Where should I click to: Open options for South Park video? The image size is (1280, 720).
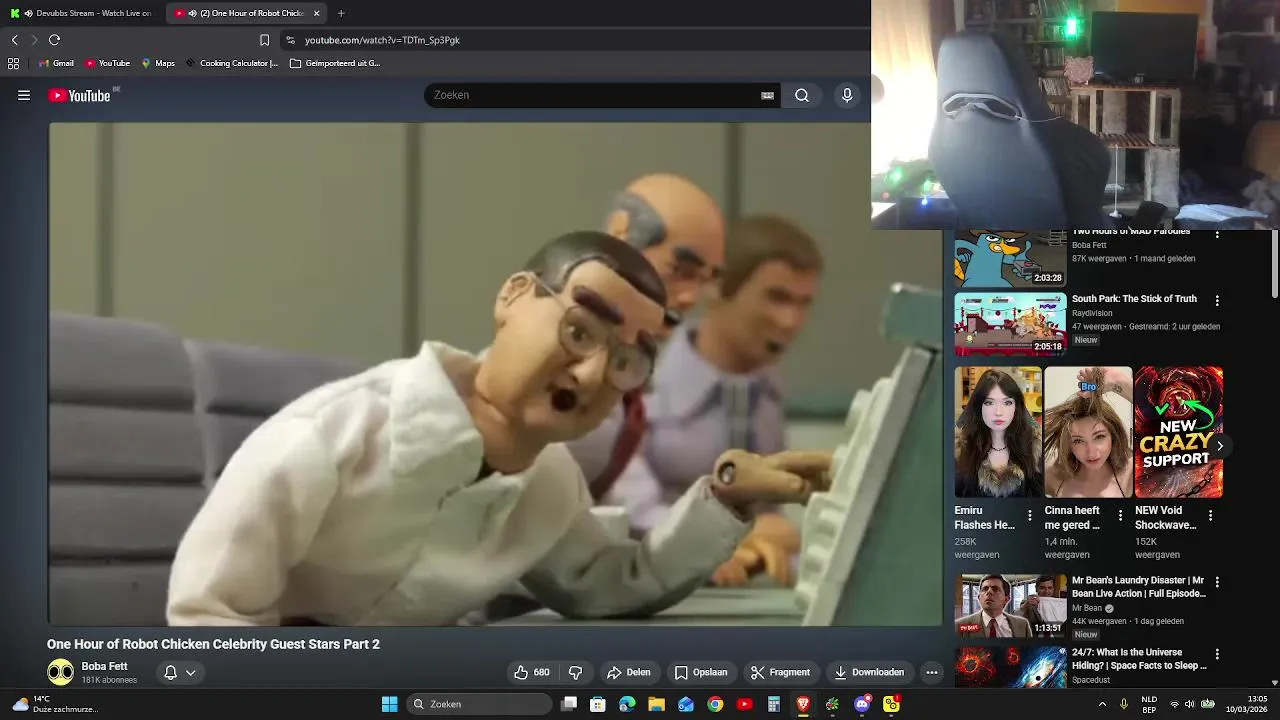tap(1217, 301)
